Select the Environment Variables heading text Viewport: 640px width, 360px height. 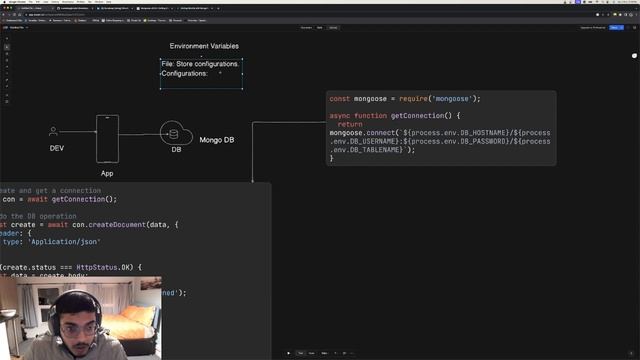204,46
